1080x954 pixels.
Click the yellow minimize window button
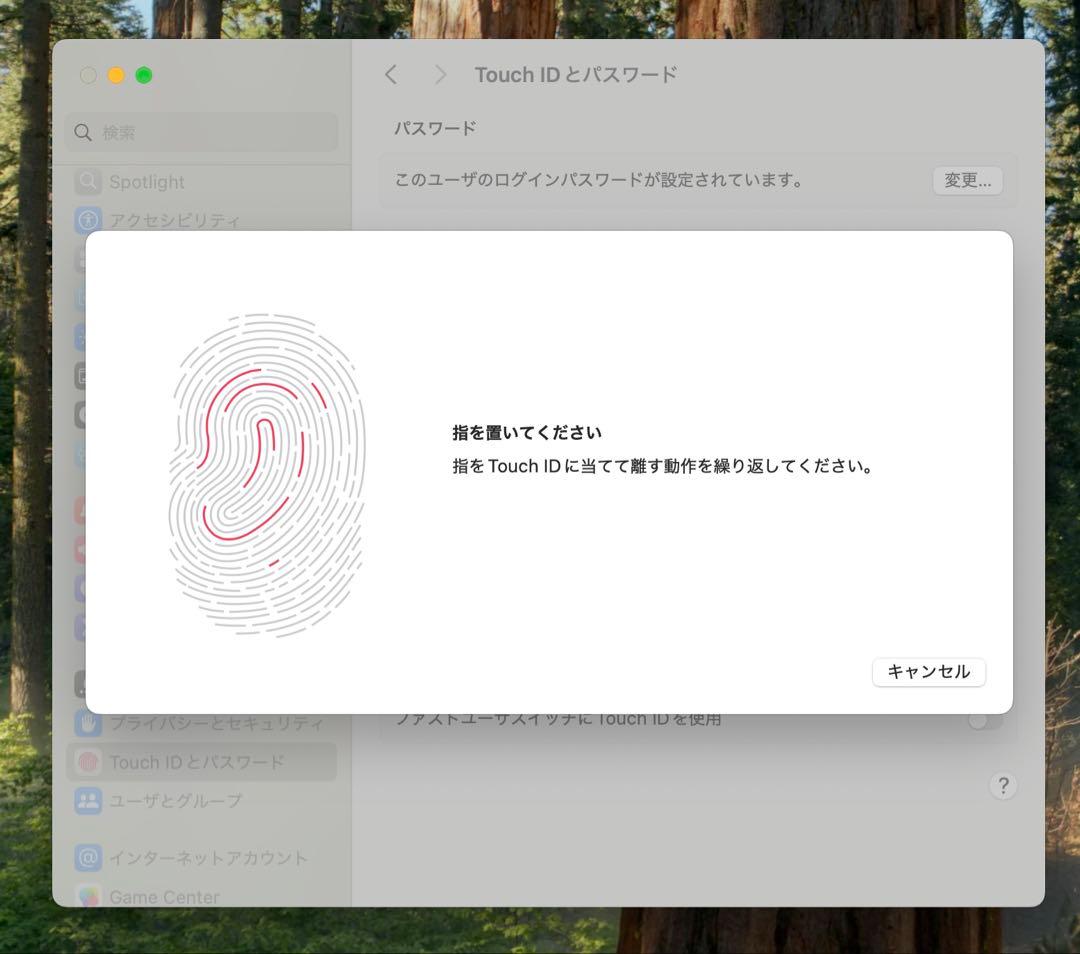(x=116, y=75)
